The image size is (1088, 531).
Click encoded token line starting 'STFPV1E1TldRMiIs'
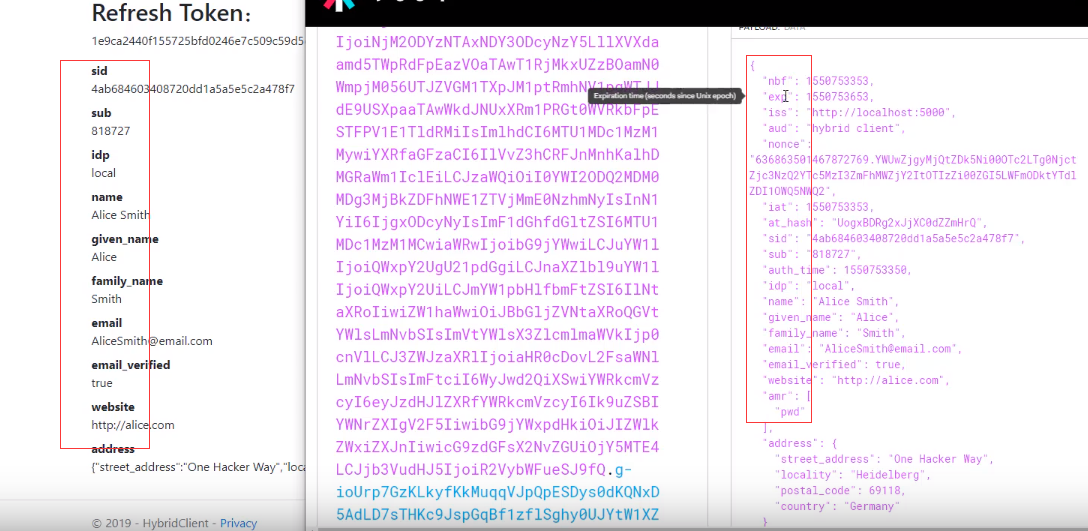498,133
